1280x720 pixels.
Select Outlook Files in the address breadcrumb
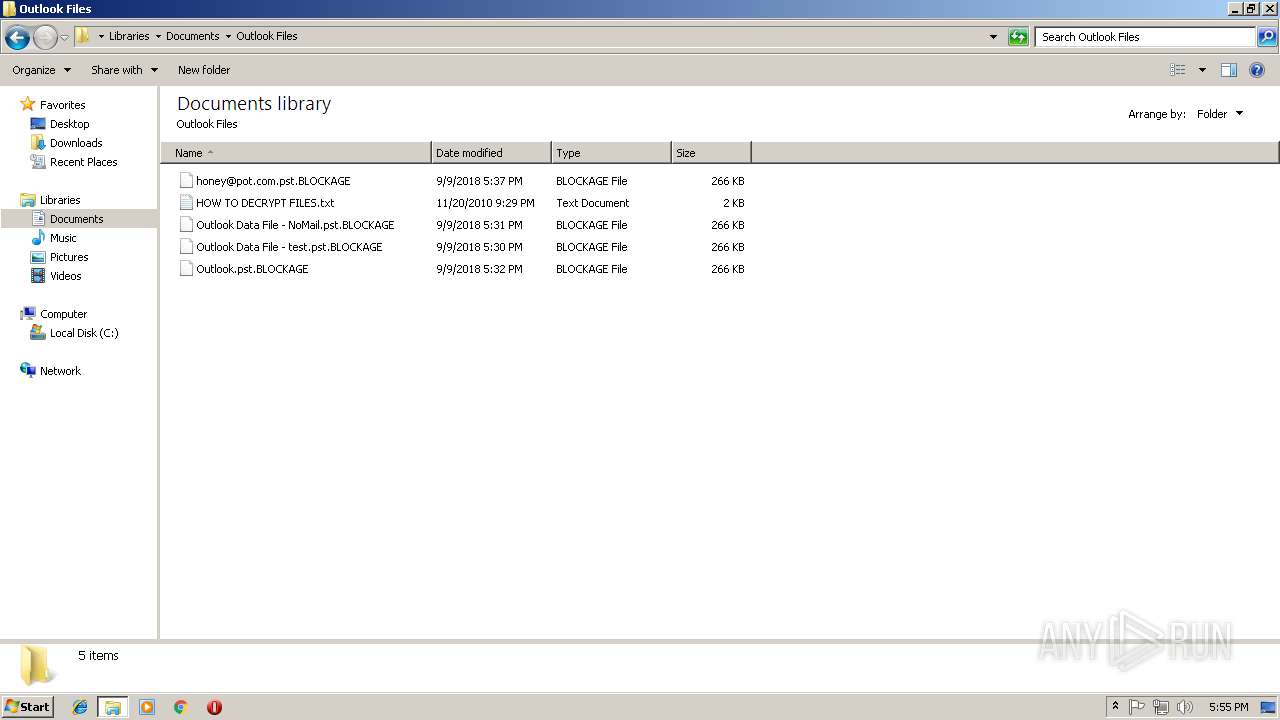click(x=267, y=36)
